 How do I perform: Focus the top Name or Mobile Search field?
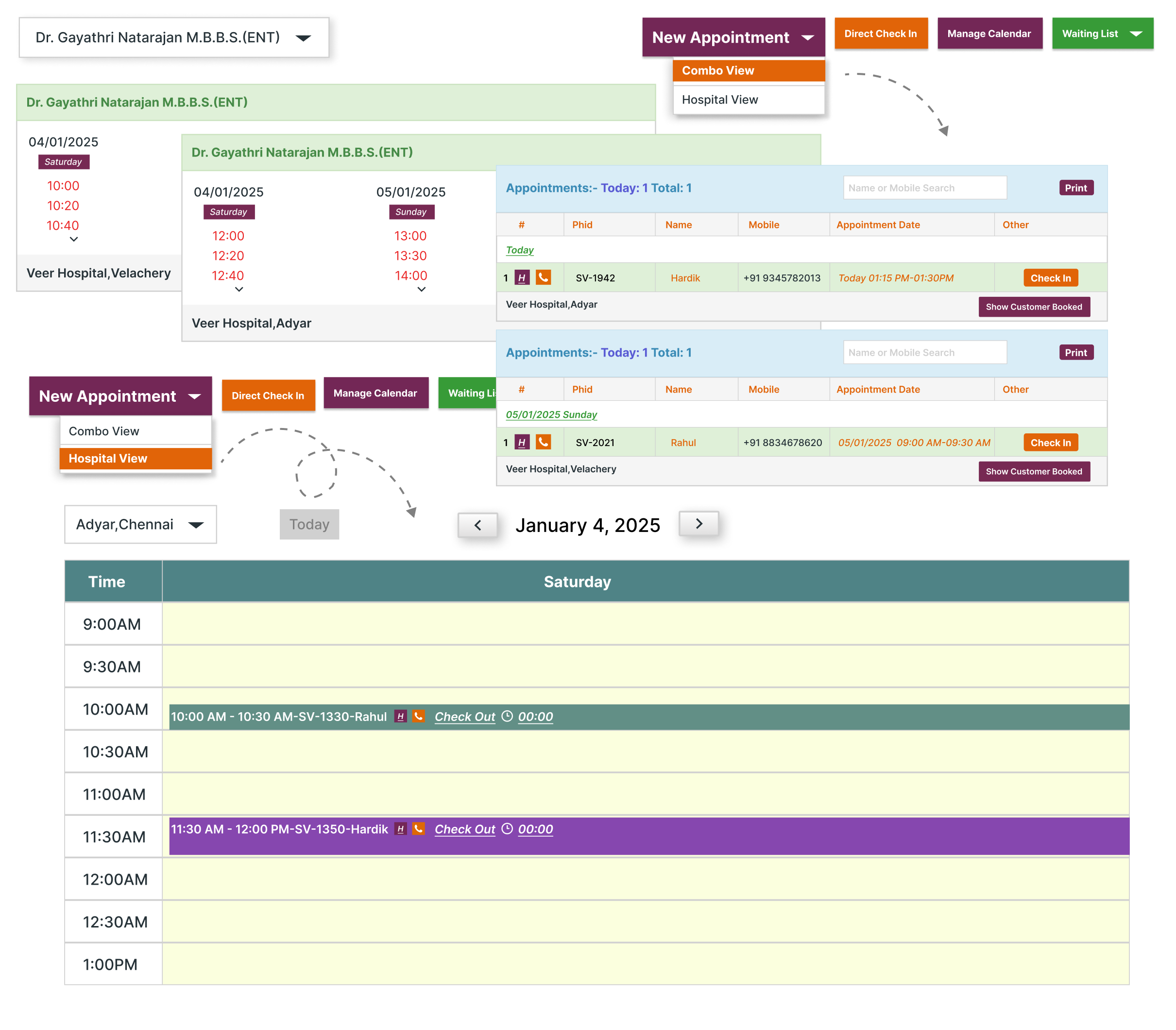tap(924, 188)
